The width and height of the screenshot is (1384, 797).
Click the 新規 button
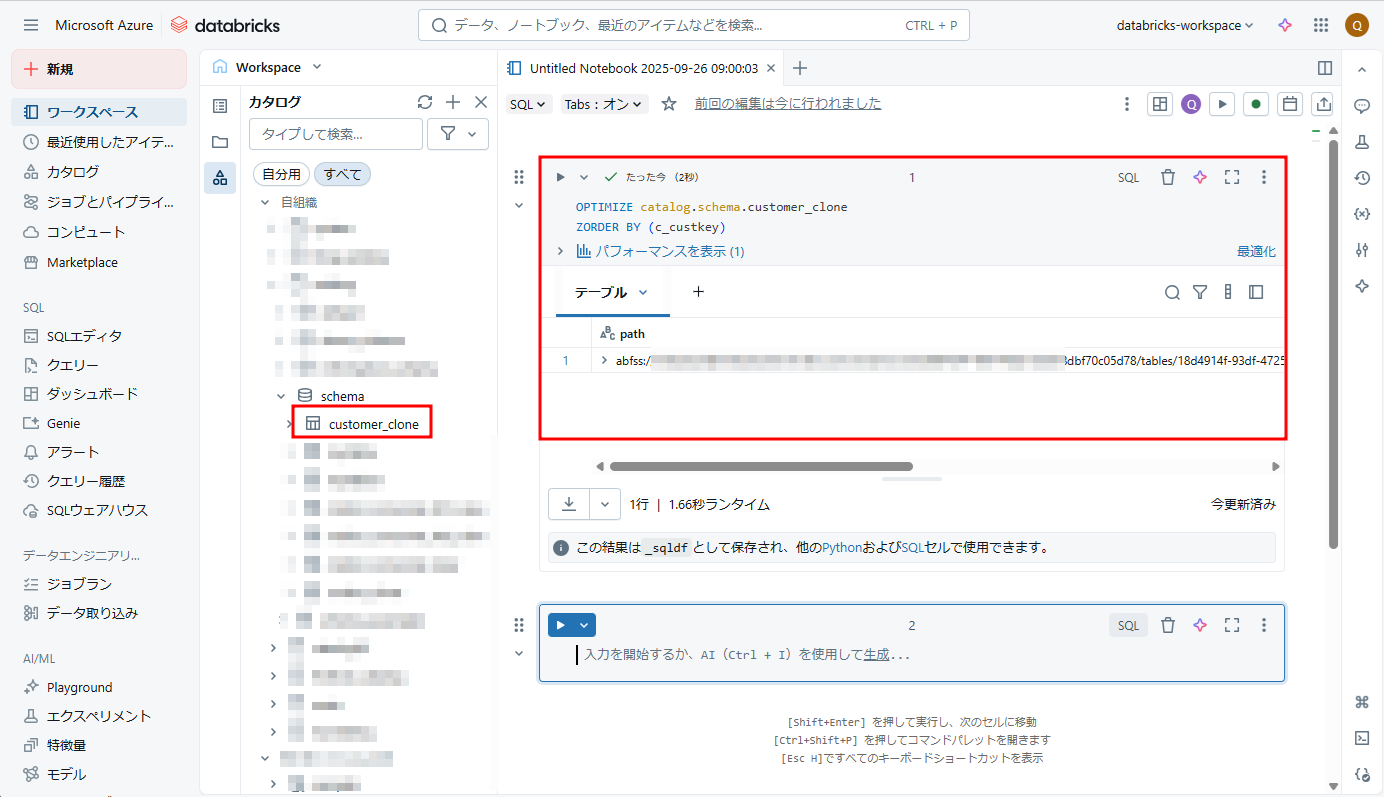pyautogui.click(x=99, y=69)
